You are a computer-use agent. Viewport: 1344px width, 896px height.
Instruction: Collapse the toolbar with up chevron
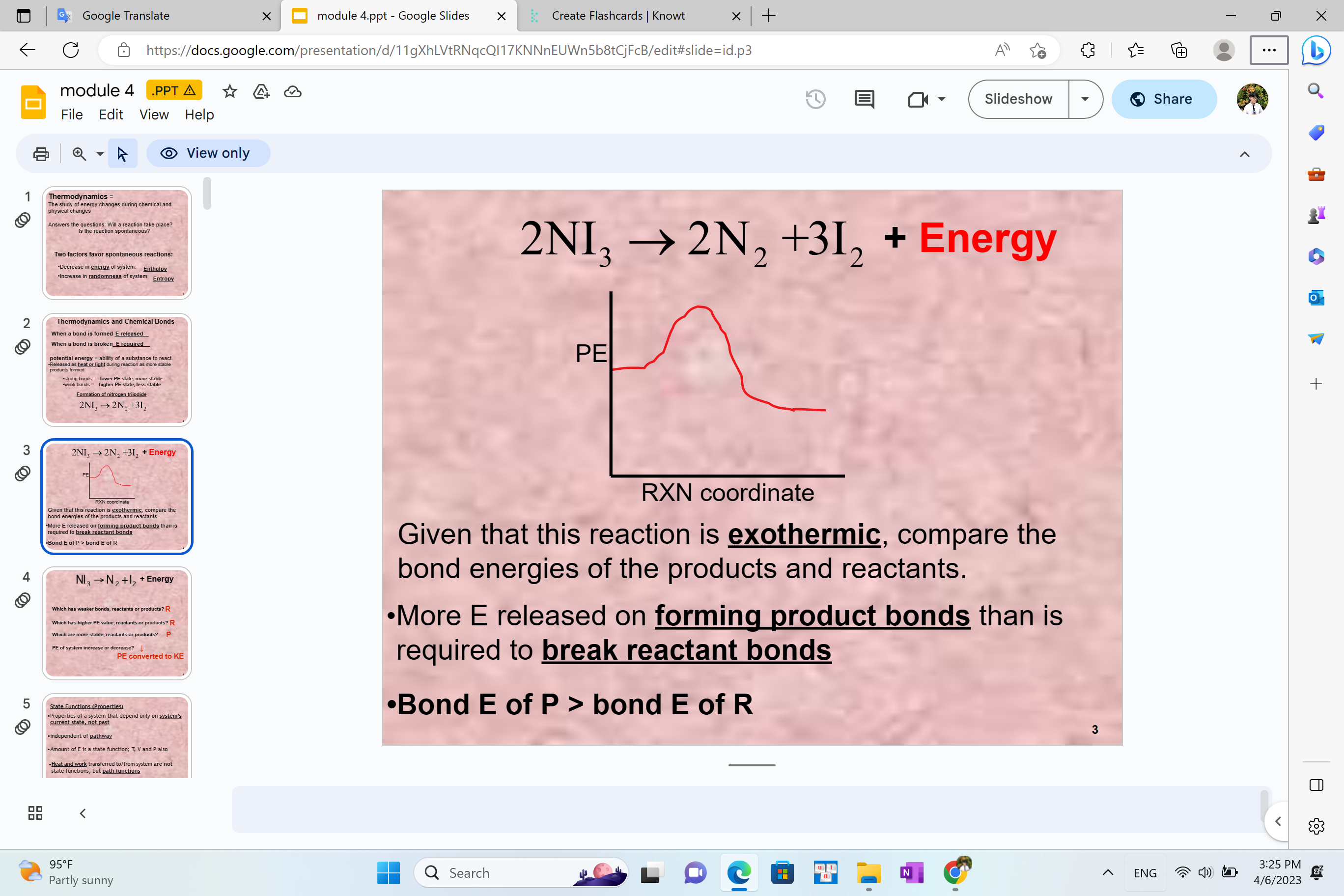click(x=1245, y=154)
